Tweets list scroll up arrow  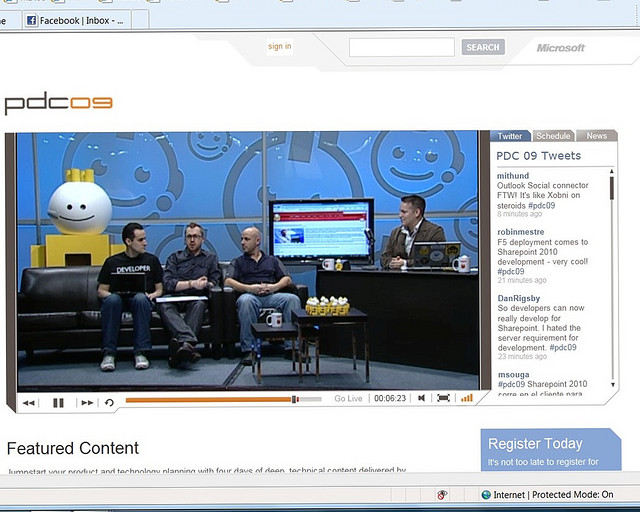click(611, 171)
